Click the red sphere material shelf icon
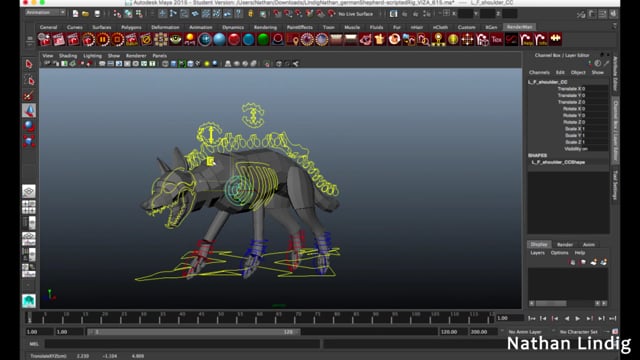This screenshot has height=360, width=640. tap(234, 40)
